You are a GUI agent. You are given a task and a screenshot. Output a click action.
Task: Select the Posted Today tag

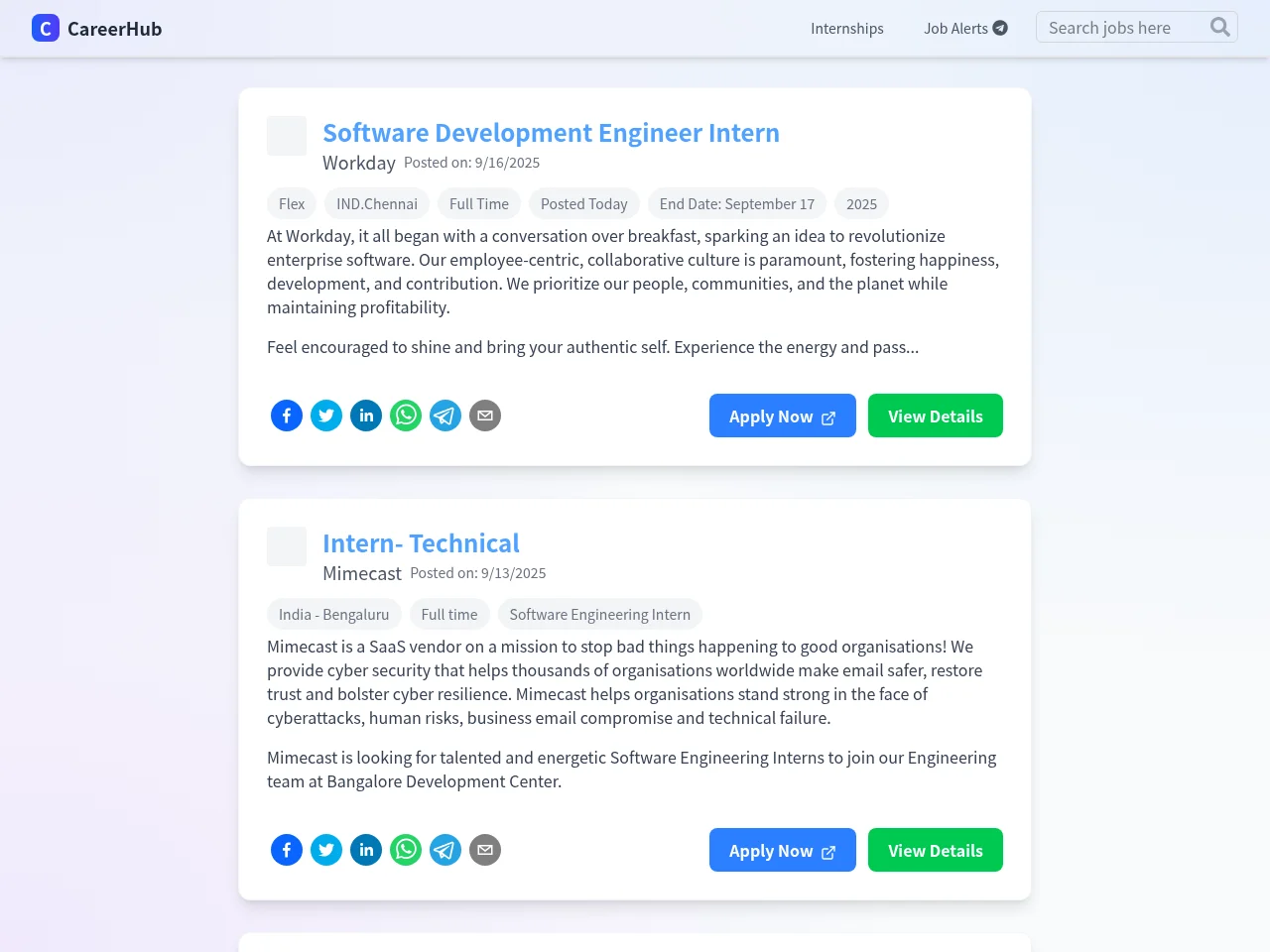coord(584,203)
